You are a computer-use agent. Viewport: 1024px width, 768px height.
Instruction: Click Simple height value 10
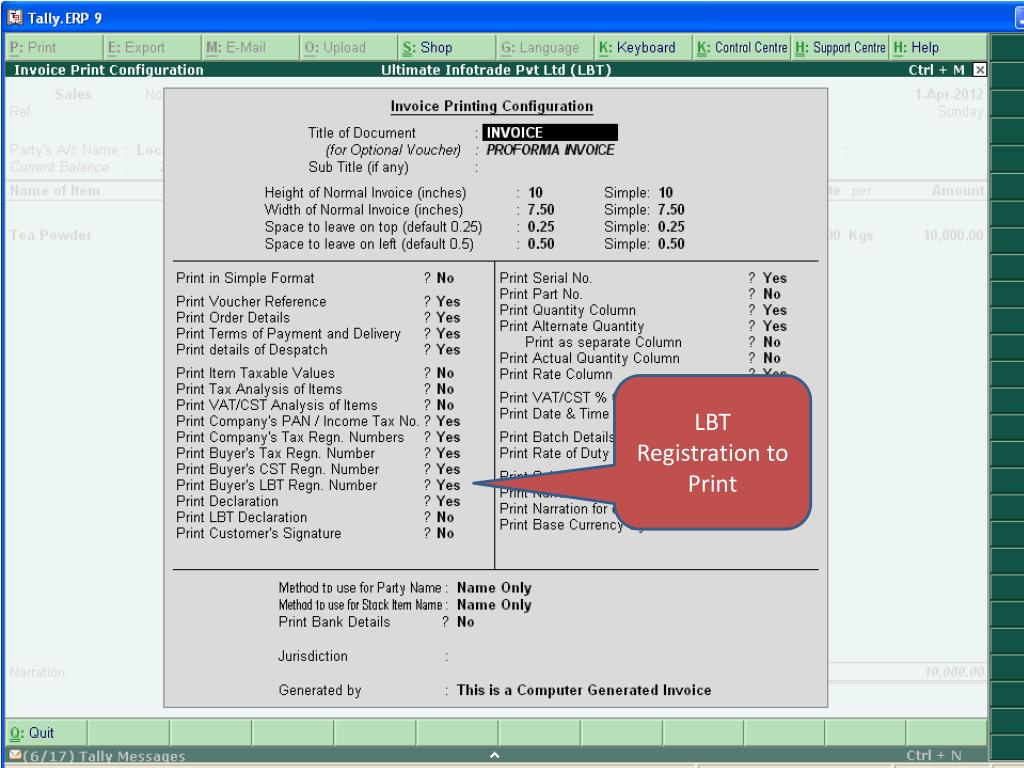click(665, 193)
